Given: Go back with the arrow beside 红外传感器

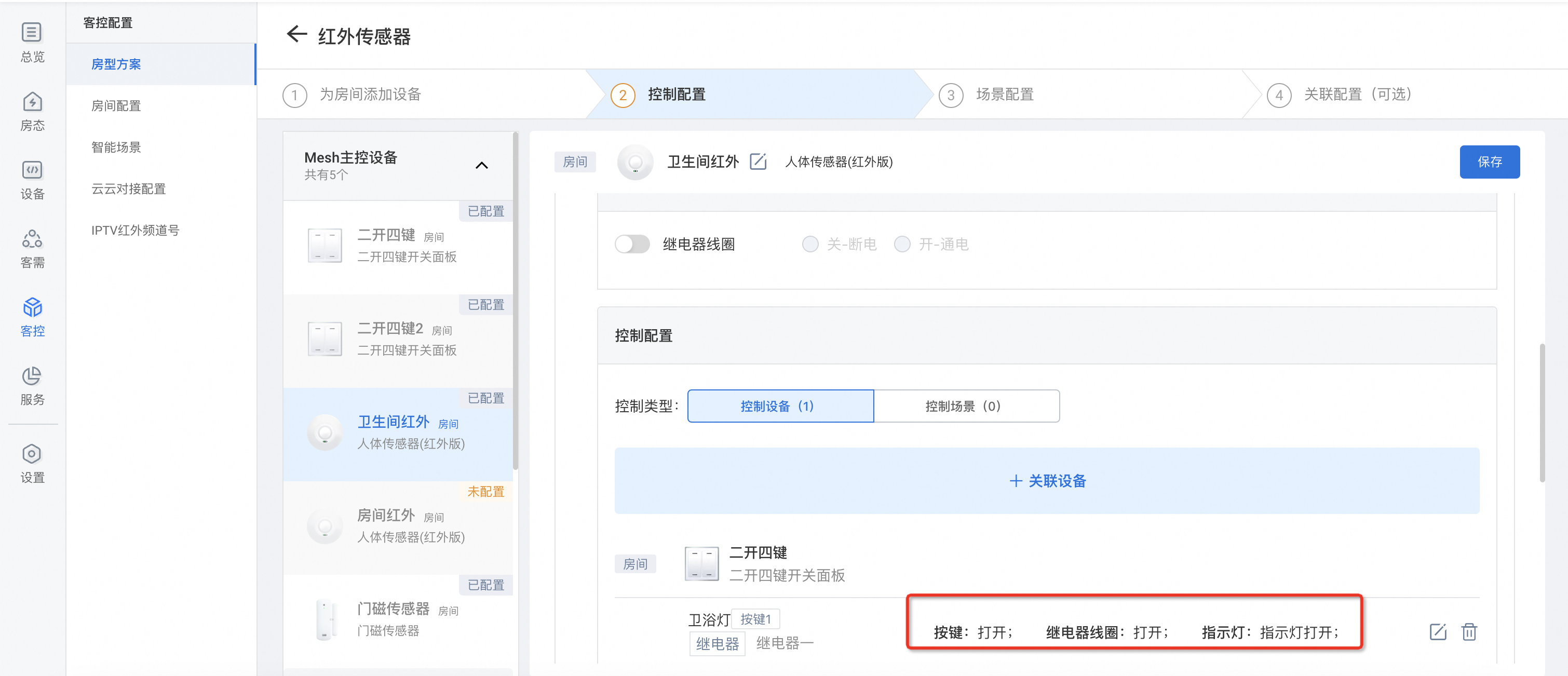Looking at the screenshot, I should [296, 35].
